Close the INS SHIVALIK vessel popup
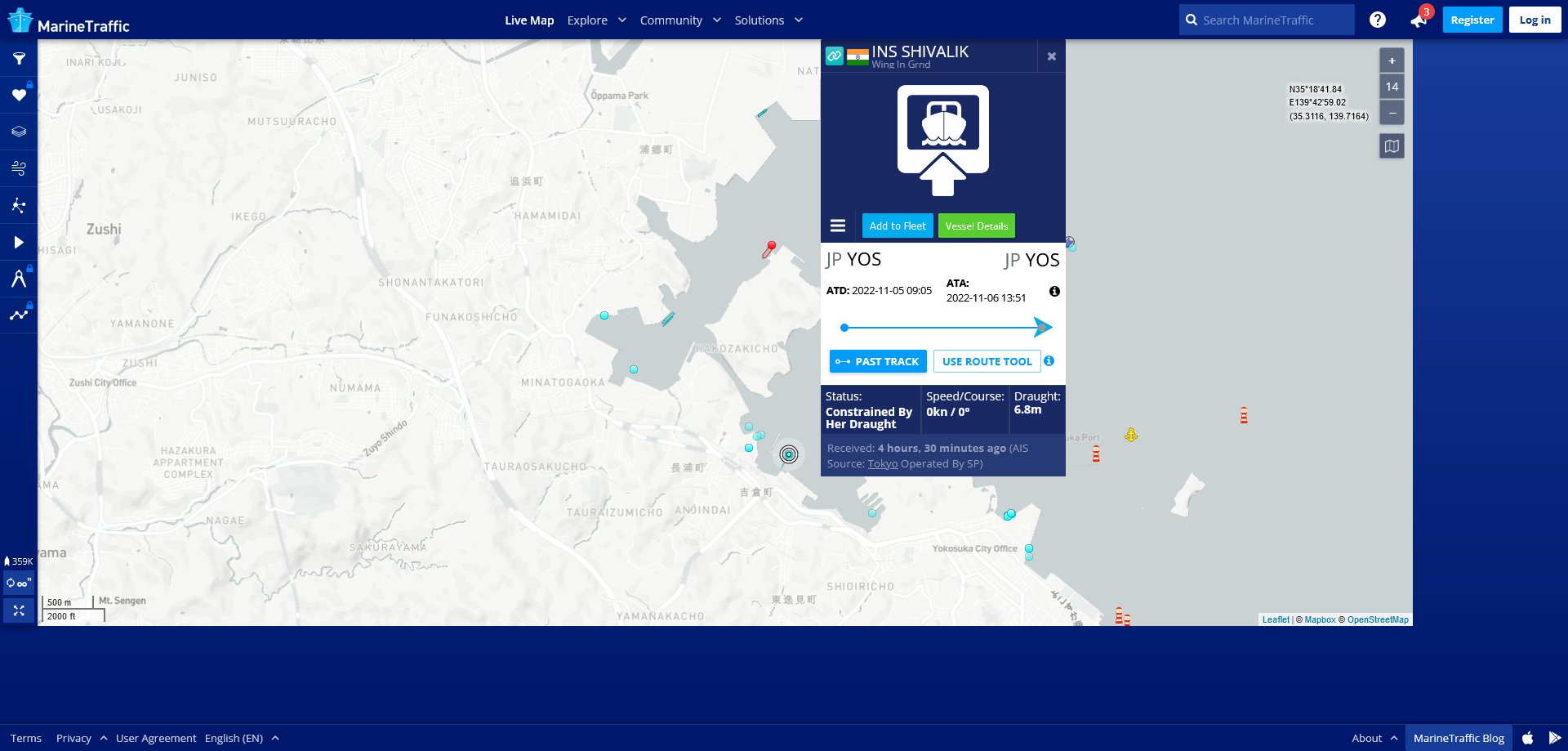 (x=1052, y=56)
